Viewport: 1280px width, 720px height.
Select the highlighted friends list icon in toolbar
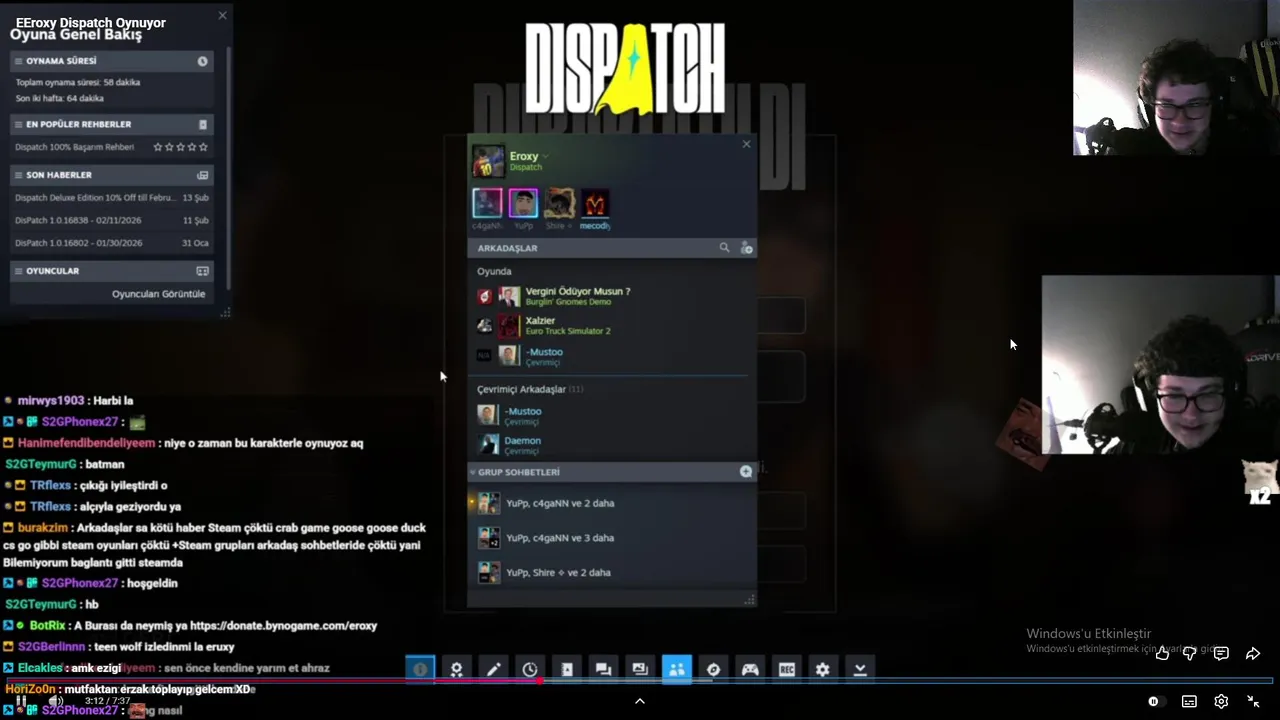click(x=677, y=670)
